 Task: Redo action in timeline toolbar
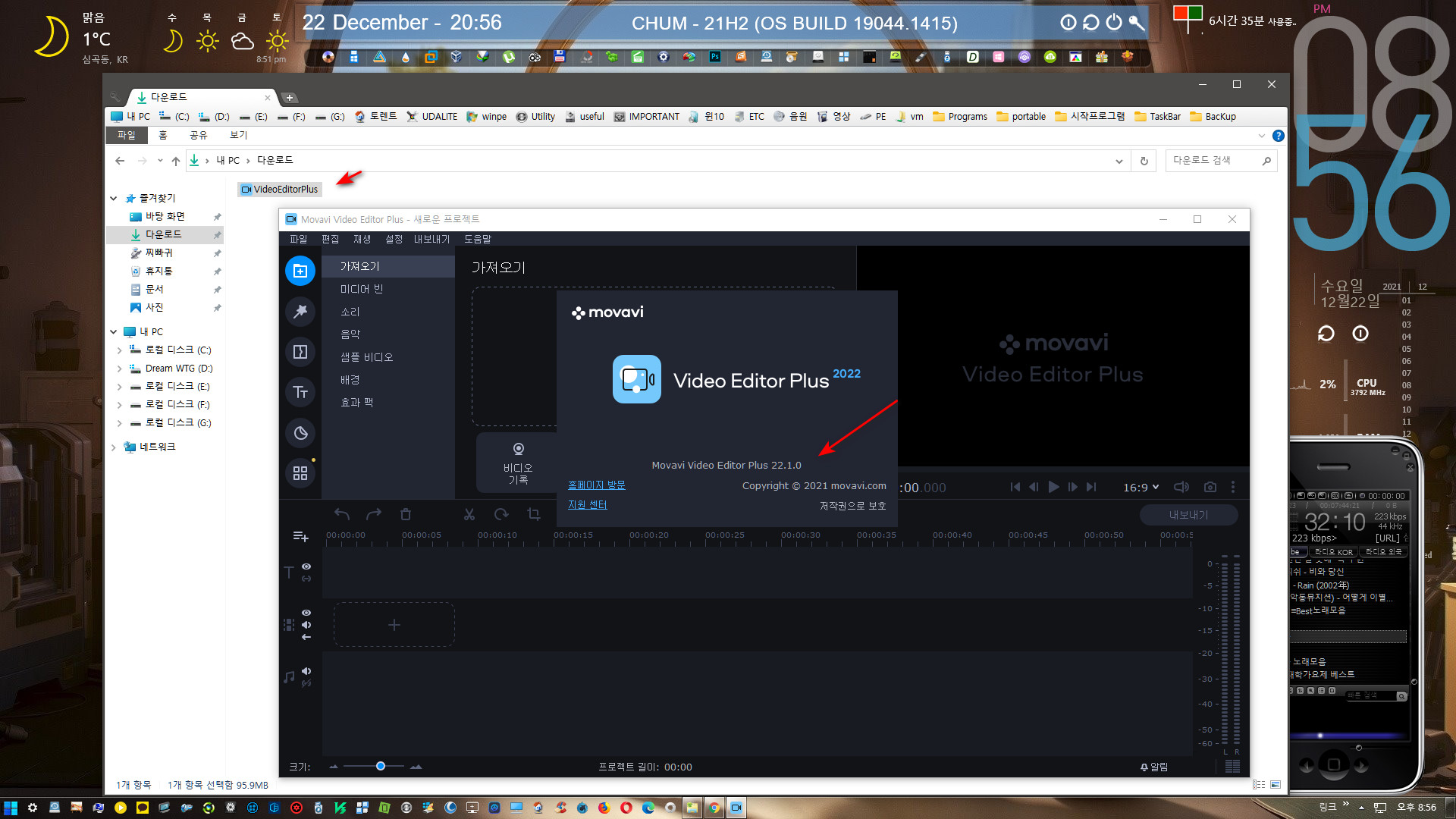pos(374,514)
